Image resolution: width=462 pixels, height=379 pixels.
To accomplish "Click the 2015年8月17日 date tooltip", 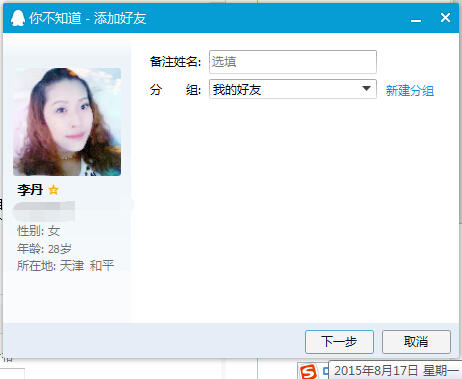I will [x=395, y=370].
